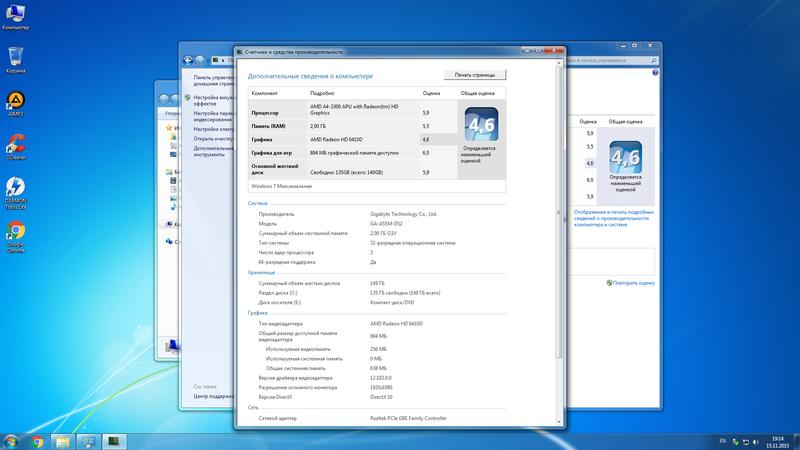800x450 pixels.
Task: Click scrollbar down arrow in front window
Action: pos(559,422)
